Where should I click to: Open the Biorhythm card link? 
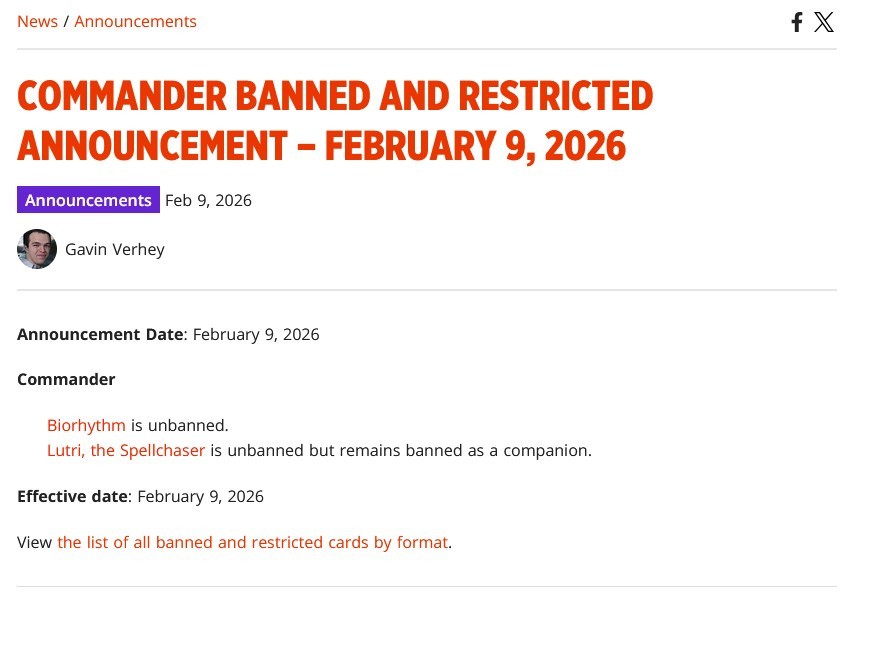coord(86,425)
